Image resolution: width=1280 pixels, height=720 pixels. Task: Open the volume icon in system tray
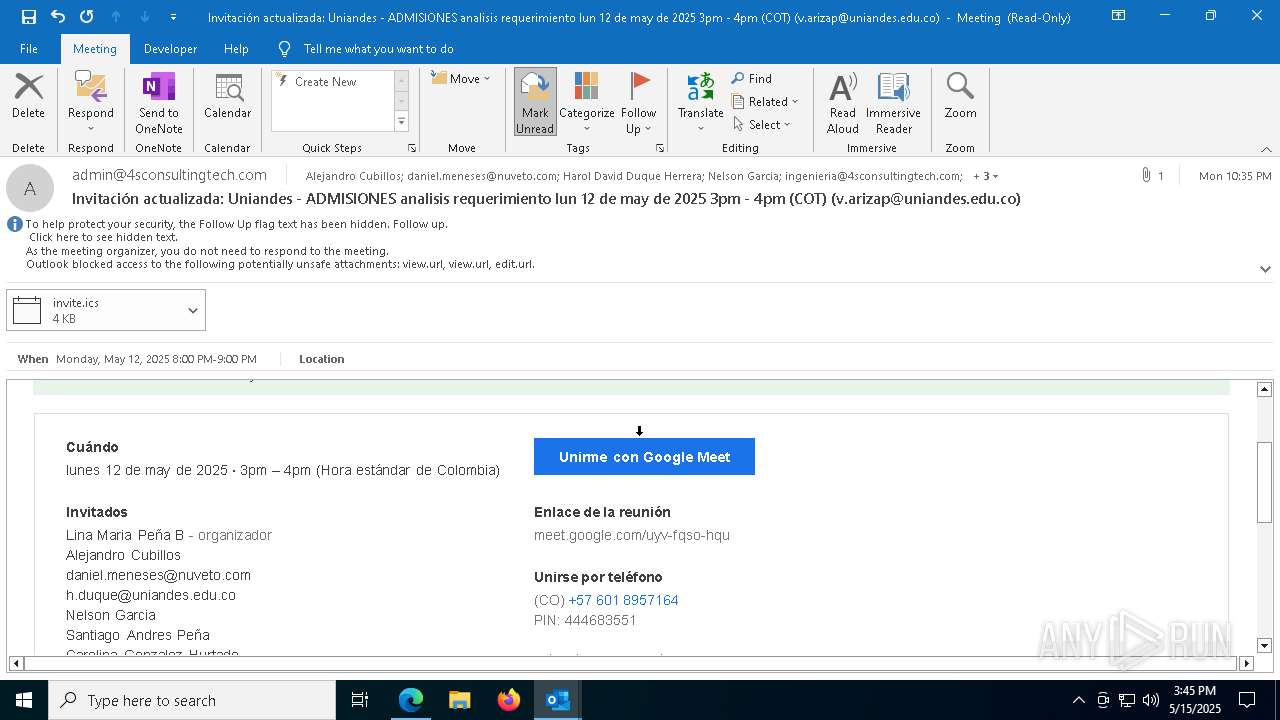click(1151, 700)
